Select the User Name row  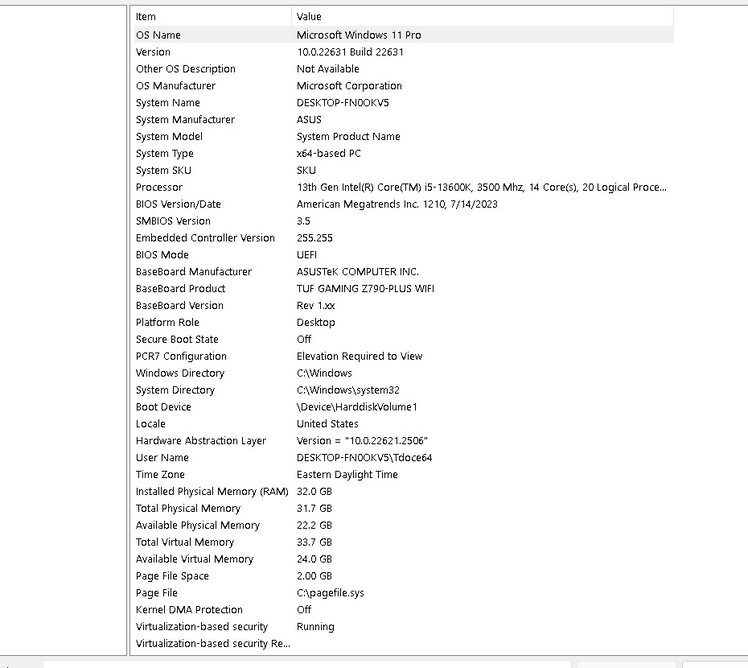[404, 458]
